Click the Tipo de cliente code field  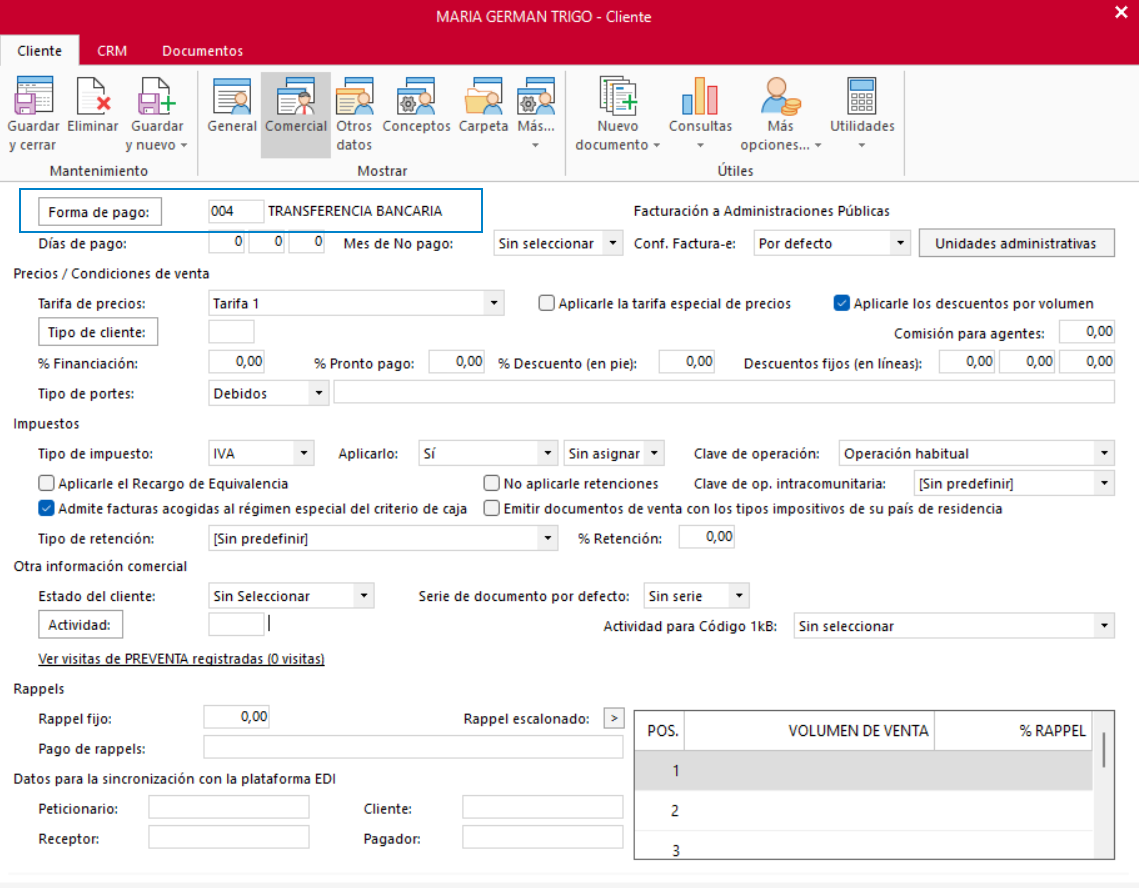coord(231,331)
